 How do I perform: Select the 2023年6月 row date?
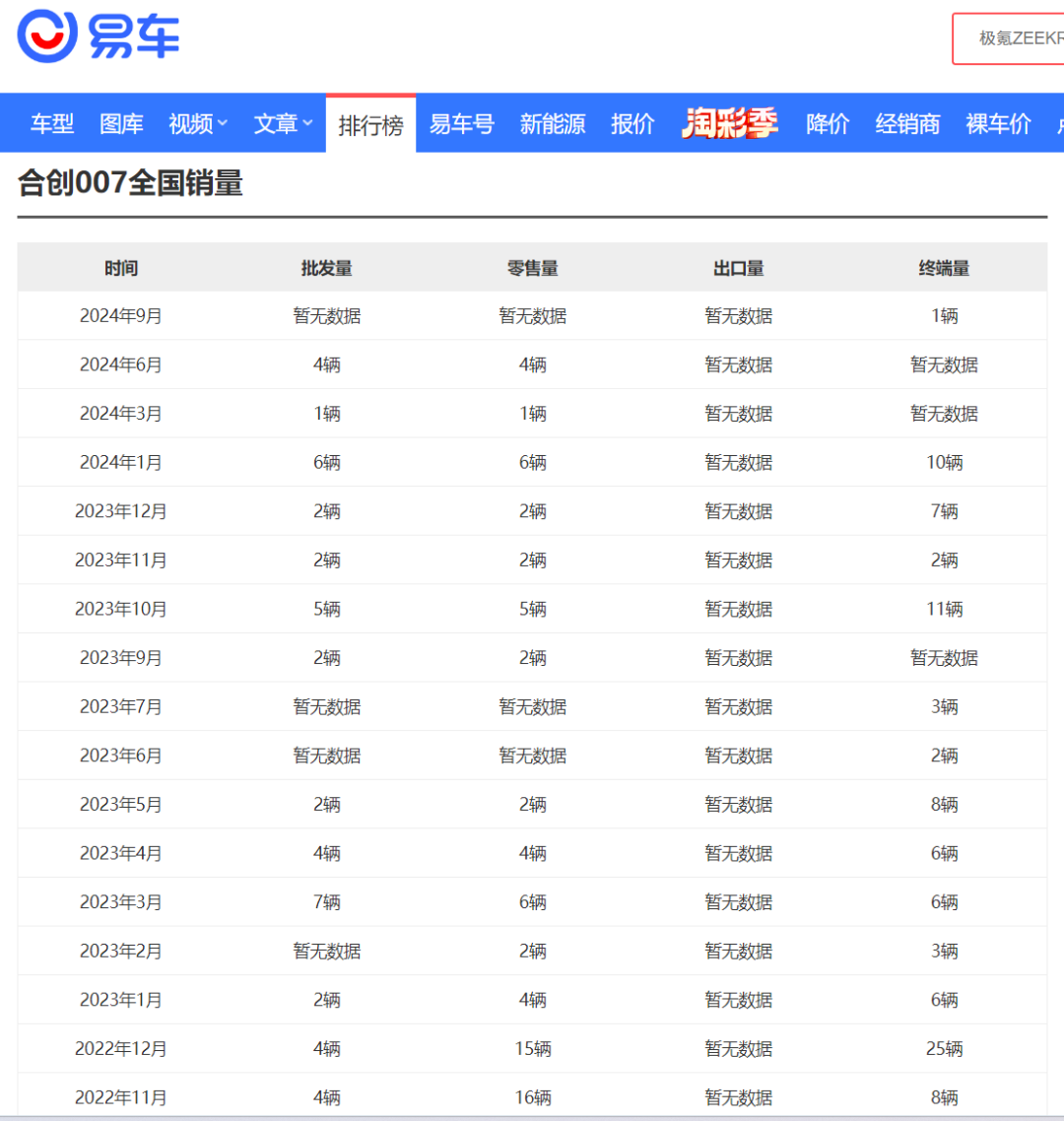pyautogui.click(x=121, y=755)
